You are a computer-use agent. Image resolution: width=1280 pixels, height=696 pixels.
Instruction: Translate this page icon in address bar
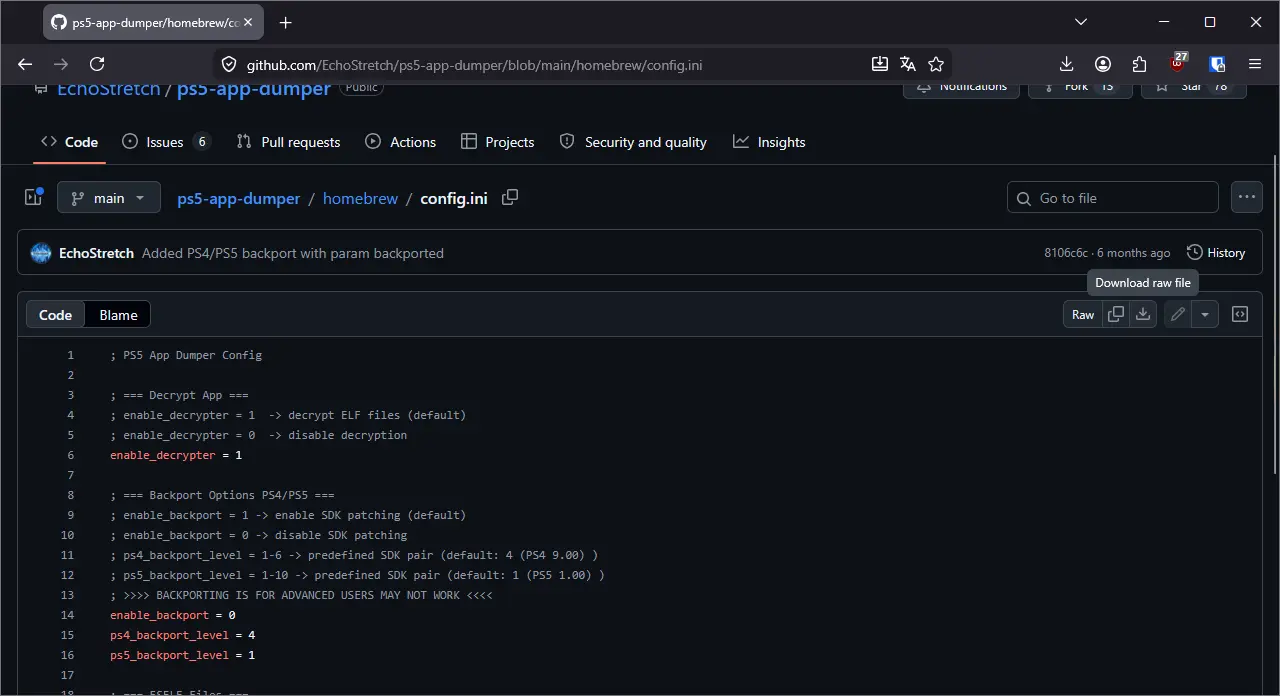908,64
